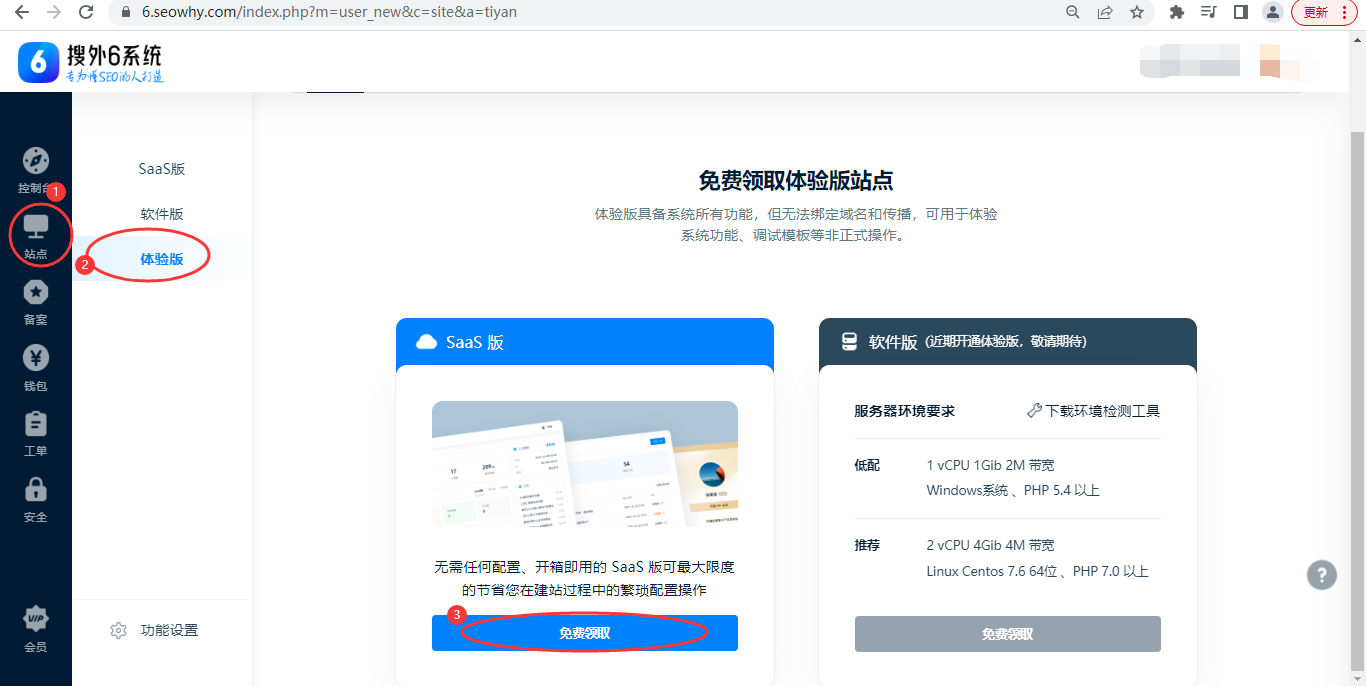Click the 搜外6系统 logo
This screenshot has height=686, width=1366.
[90, 62]
